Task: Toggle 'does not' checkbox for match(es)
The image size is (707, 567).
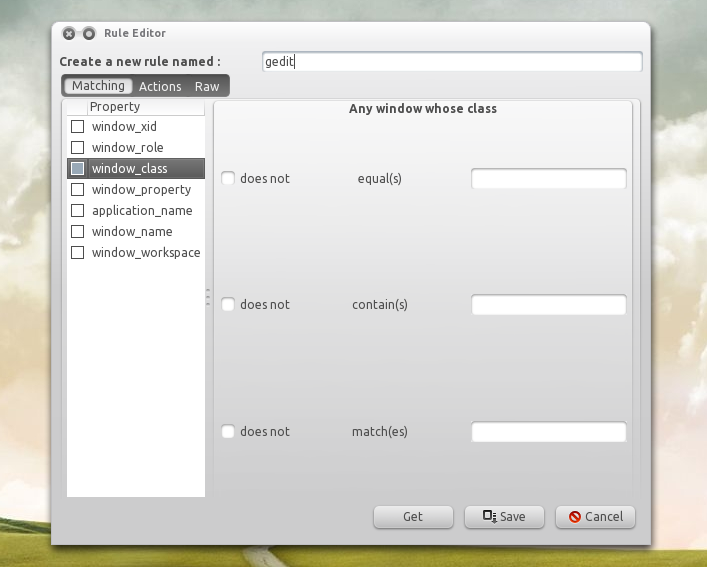Action: (x=228, y=431)
